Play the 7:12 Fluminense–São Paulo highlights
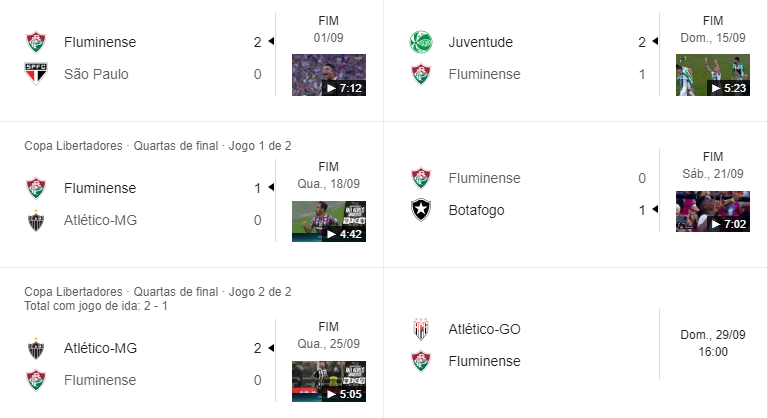This screenshot has width=768, height=418. (x=329, y=75)
